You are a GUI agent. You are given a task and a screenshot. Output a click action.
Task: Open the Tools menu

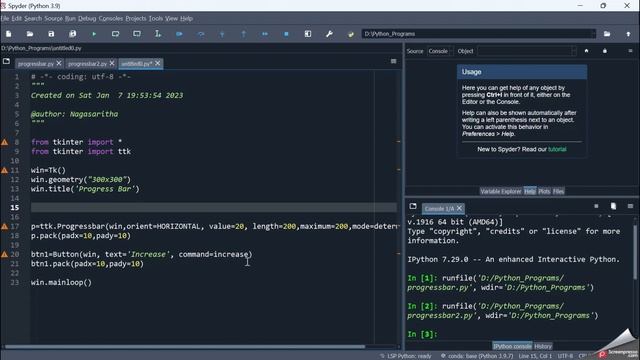click(156, 18)
